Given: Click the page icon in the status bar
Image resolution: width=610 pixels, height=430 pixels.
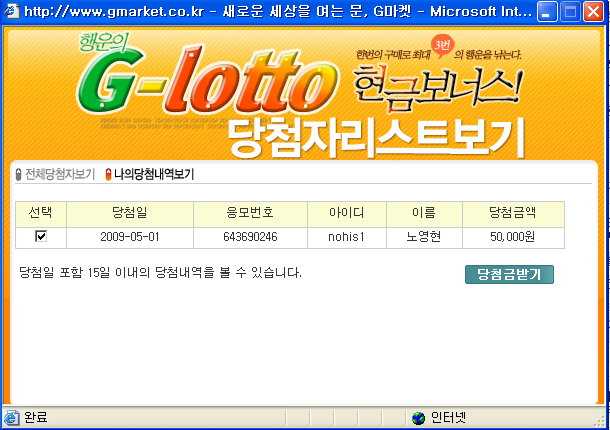Looking at the screenshot, I should (12, 418).
